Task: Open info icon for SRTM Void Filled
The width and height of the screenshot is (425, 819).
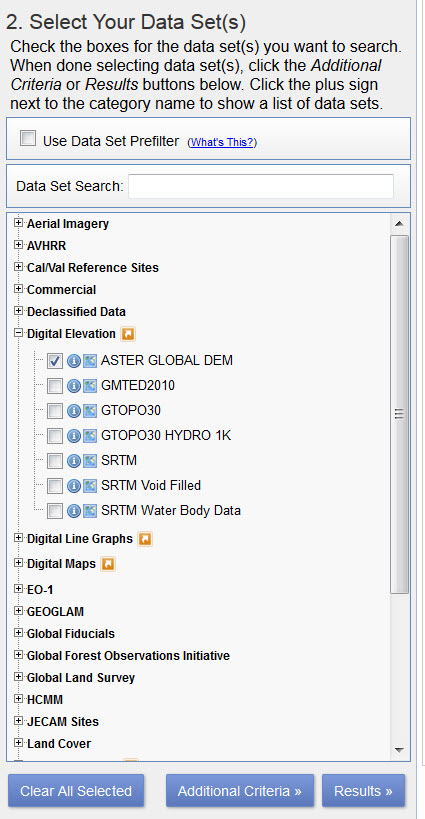Action: coord(74,486)
